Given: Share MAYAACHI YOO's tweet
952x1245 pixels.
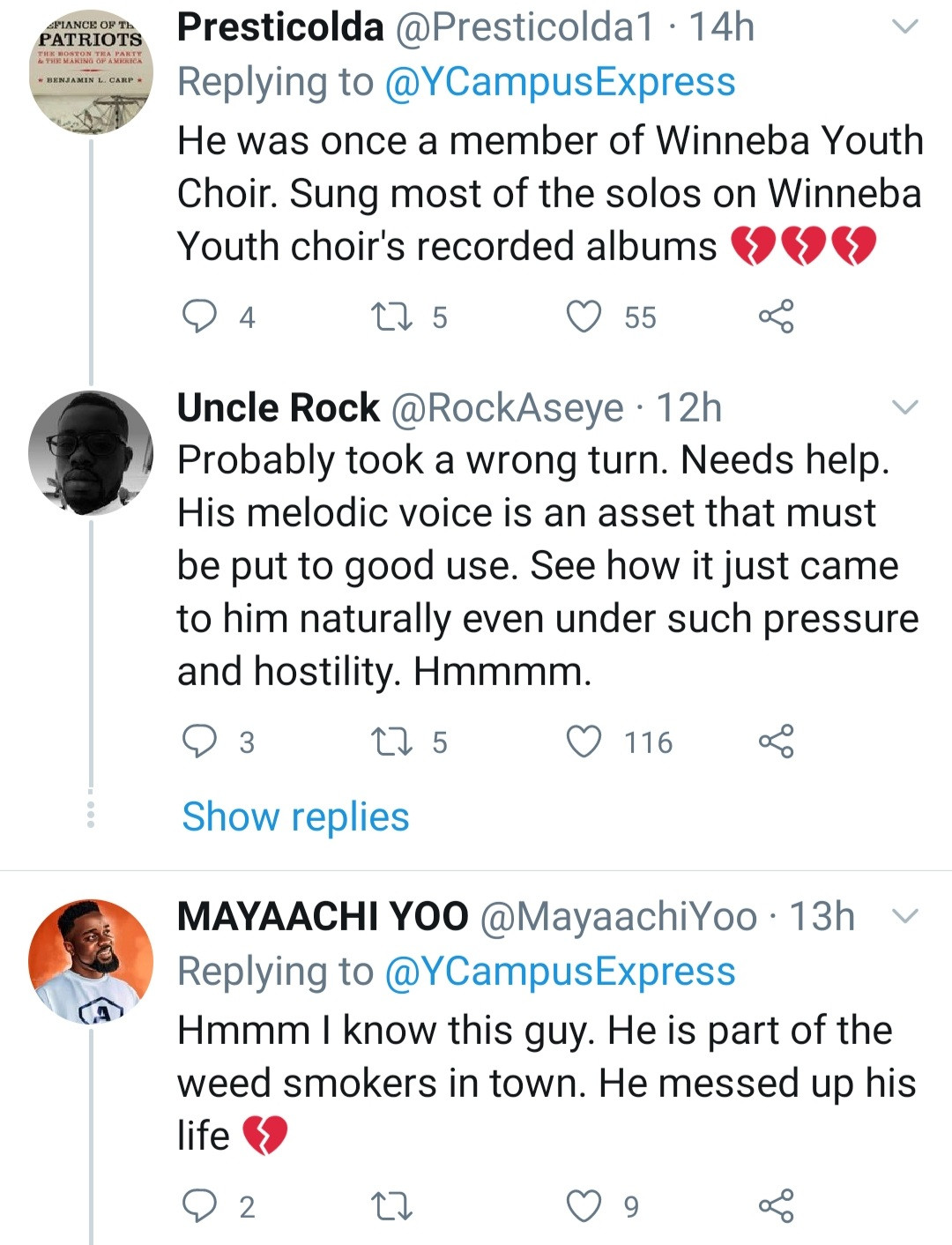Looking at the screenshot, I should tap(776, 1205).
